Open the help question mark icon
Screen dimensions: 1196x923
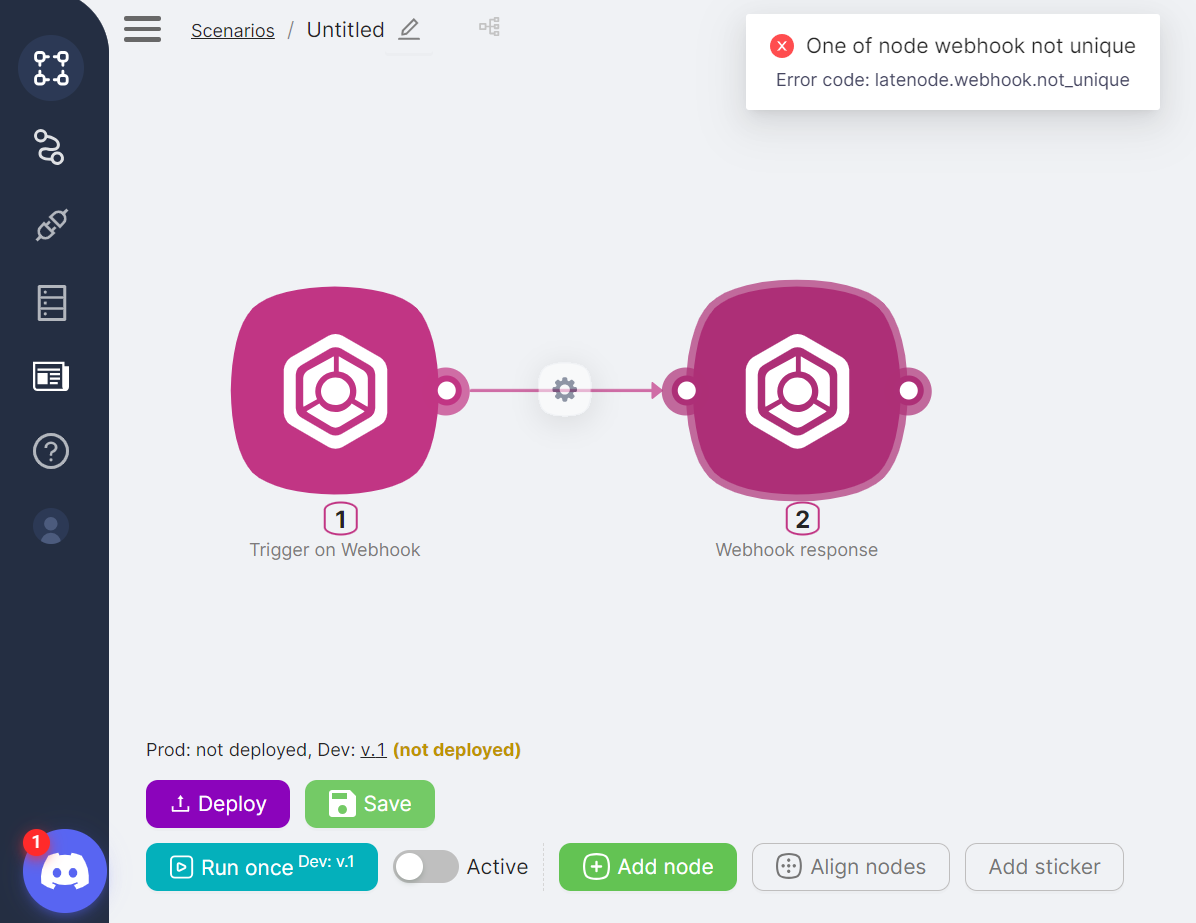(x=51, y=452)
